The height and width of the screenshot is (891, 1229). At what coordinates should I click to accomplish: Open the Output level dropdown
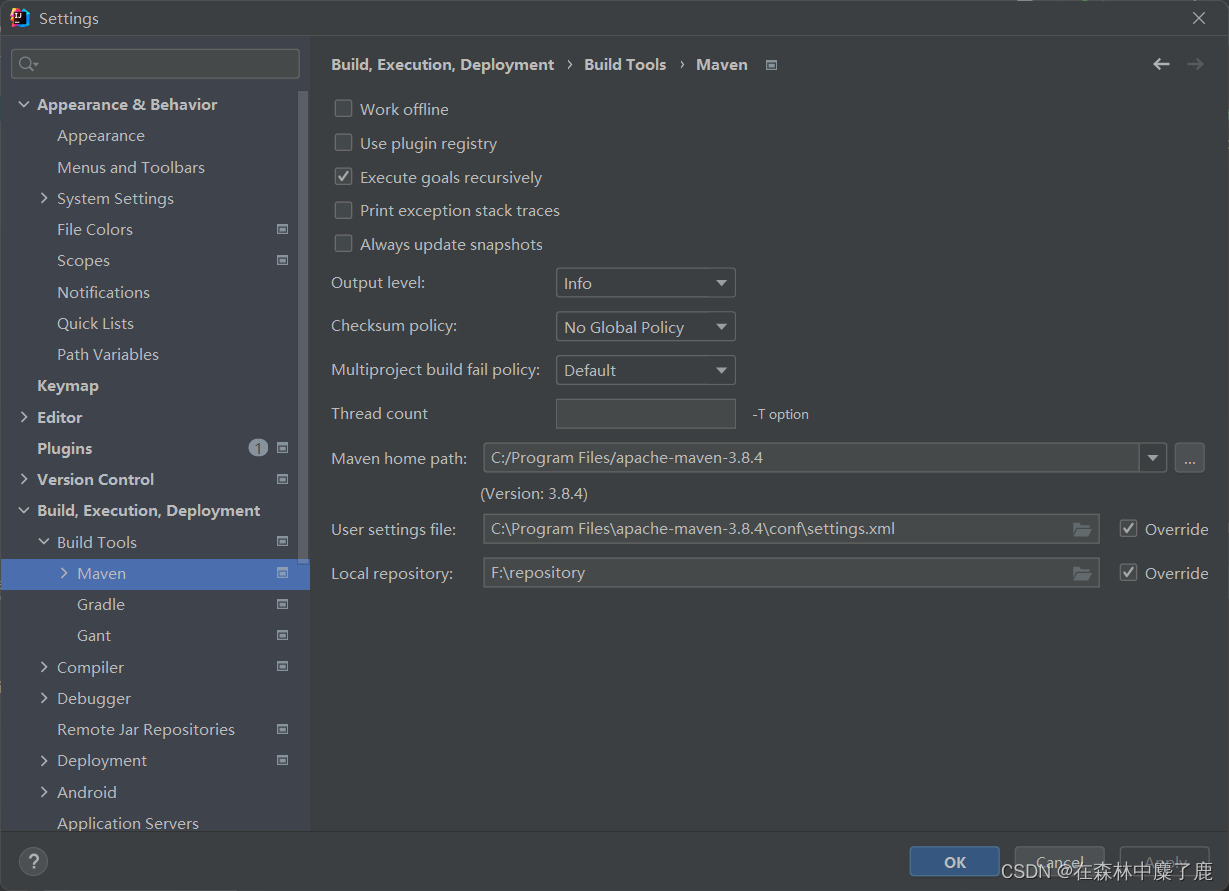coord(646,283)
